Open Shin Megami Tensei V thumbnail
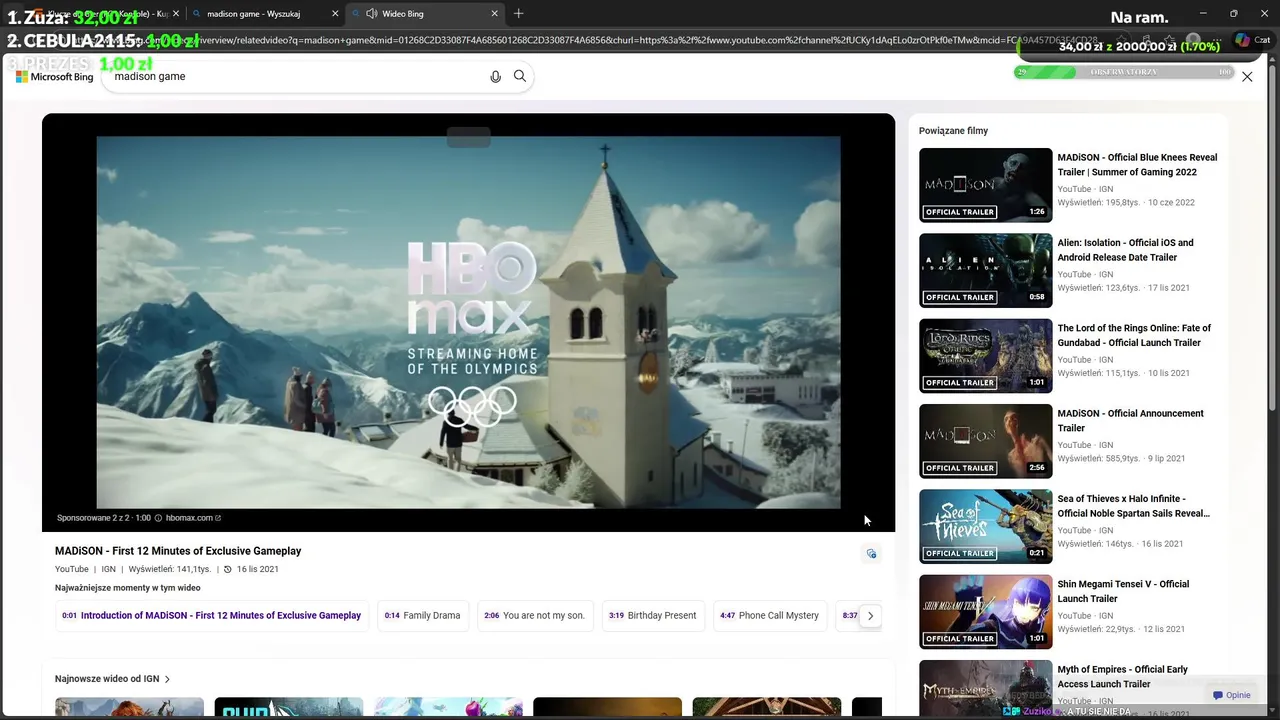 click(x=986, y=612)
